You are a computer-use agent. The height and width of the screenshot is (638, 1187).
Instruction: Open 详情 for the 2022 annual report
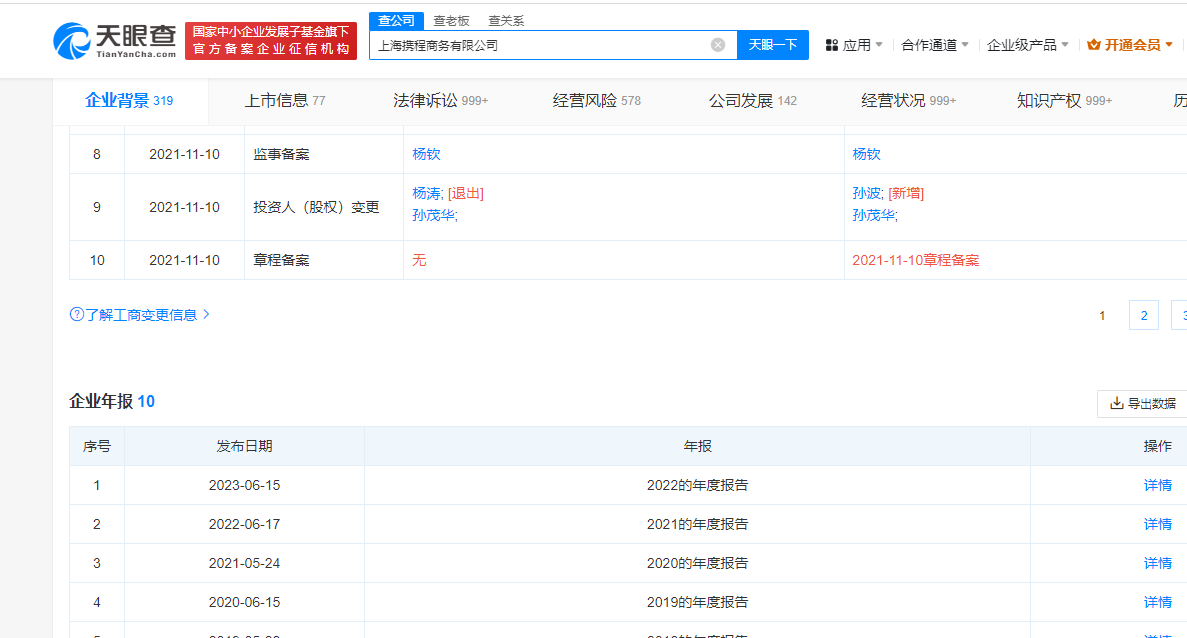[x=1157, y=485]
